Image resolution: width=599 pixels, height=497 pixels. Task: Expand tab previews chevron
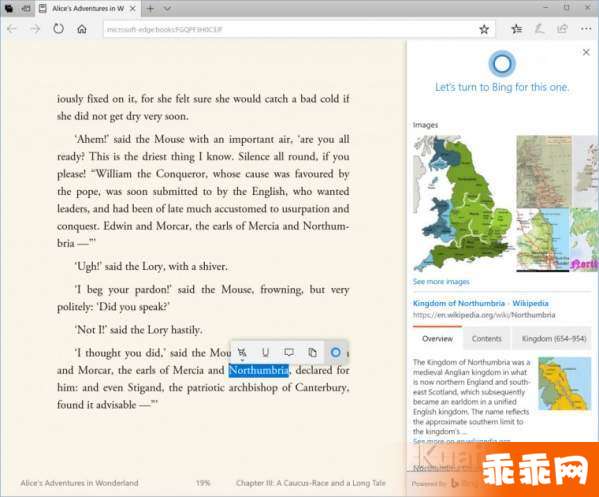167,8
